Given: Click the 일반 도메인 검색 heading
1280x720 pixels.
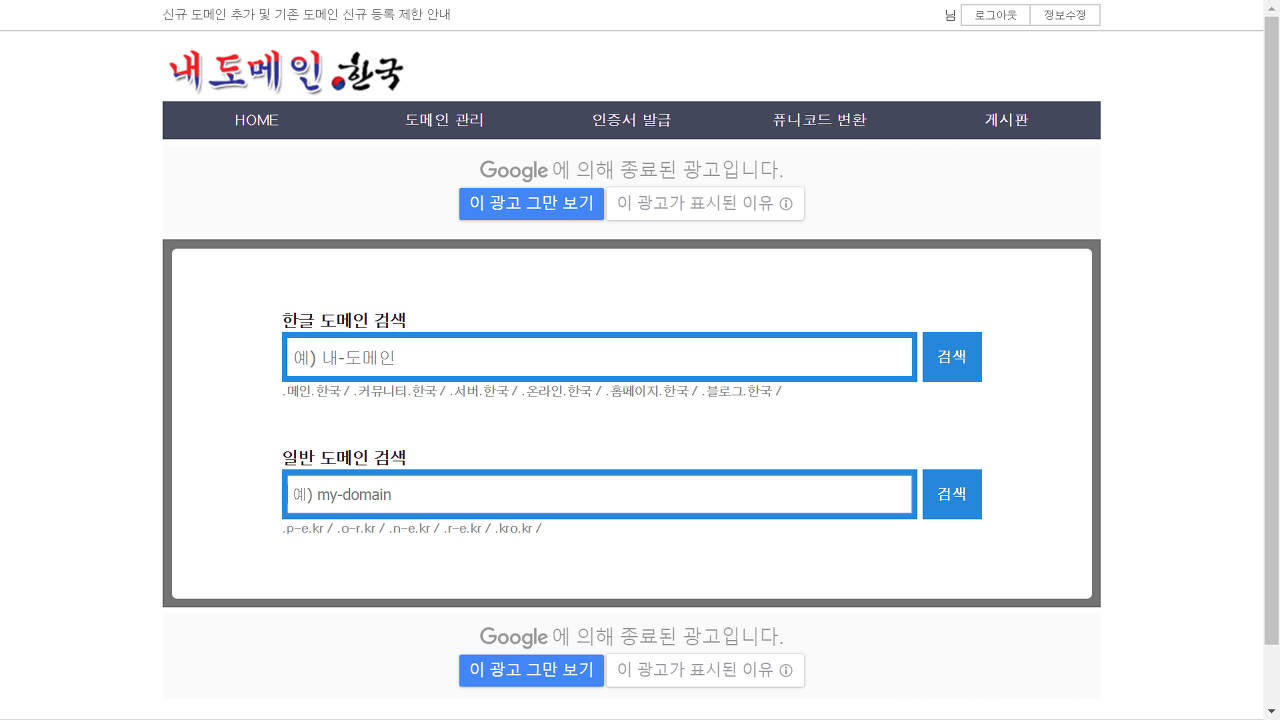Looking at the screenshot, I should (344, 457).
